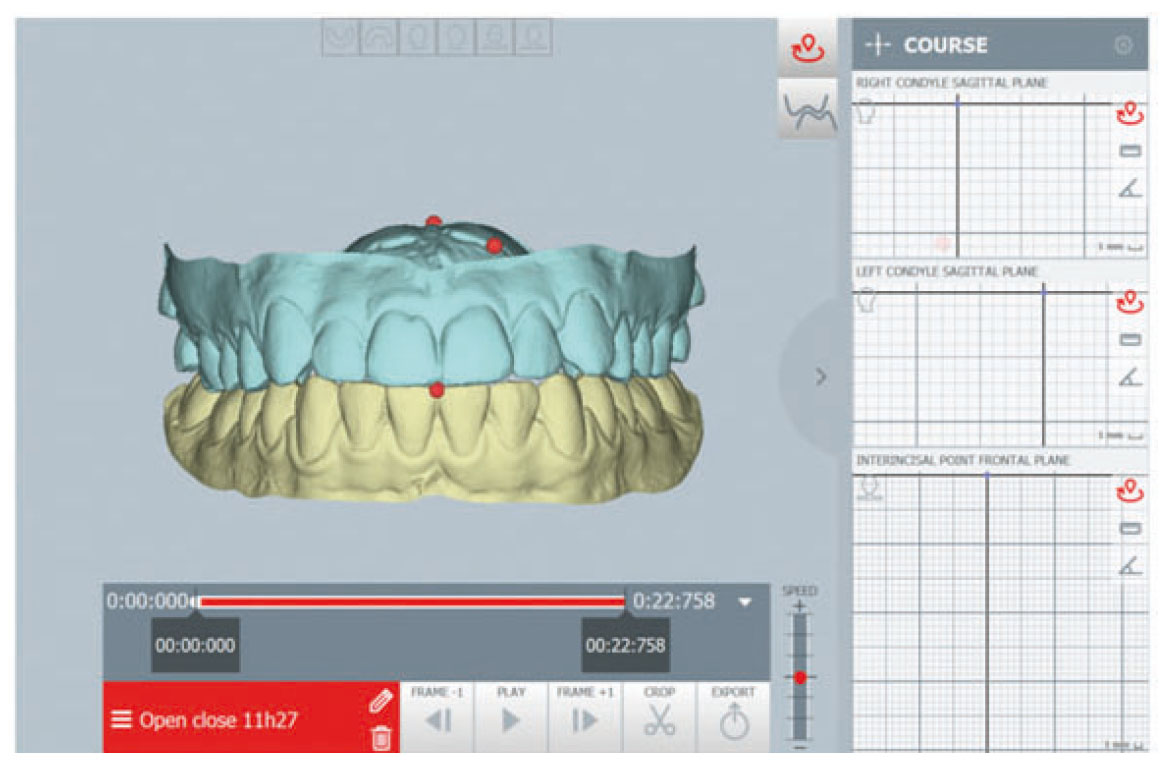1168x767 pixels.
Task: Click the top red palate point on 3D model
Action: (434, 221)
